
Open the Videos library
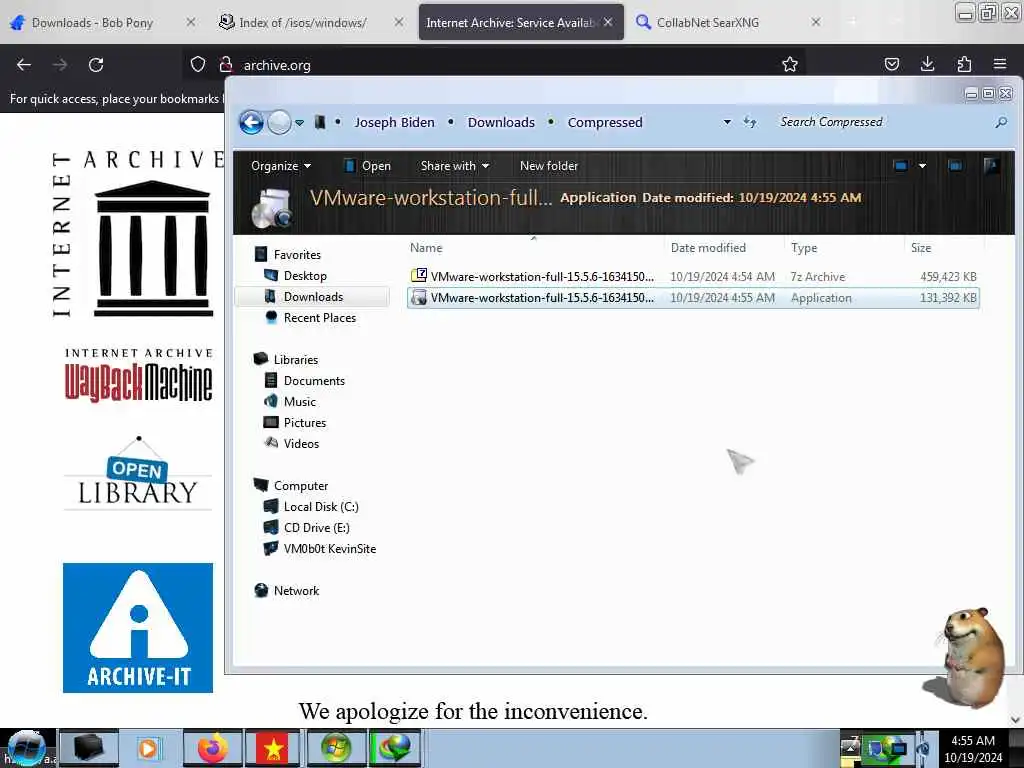[x=301, y=443]
